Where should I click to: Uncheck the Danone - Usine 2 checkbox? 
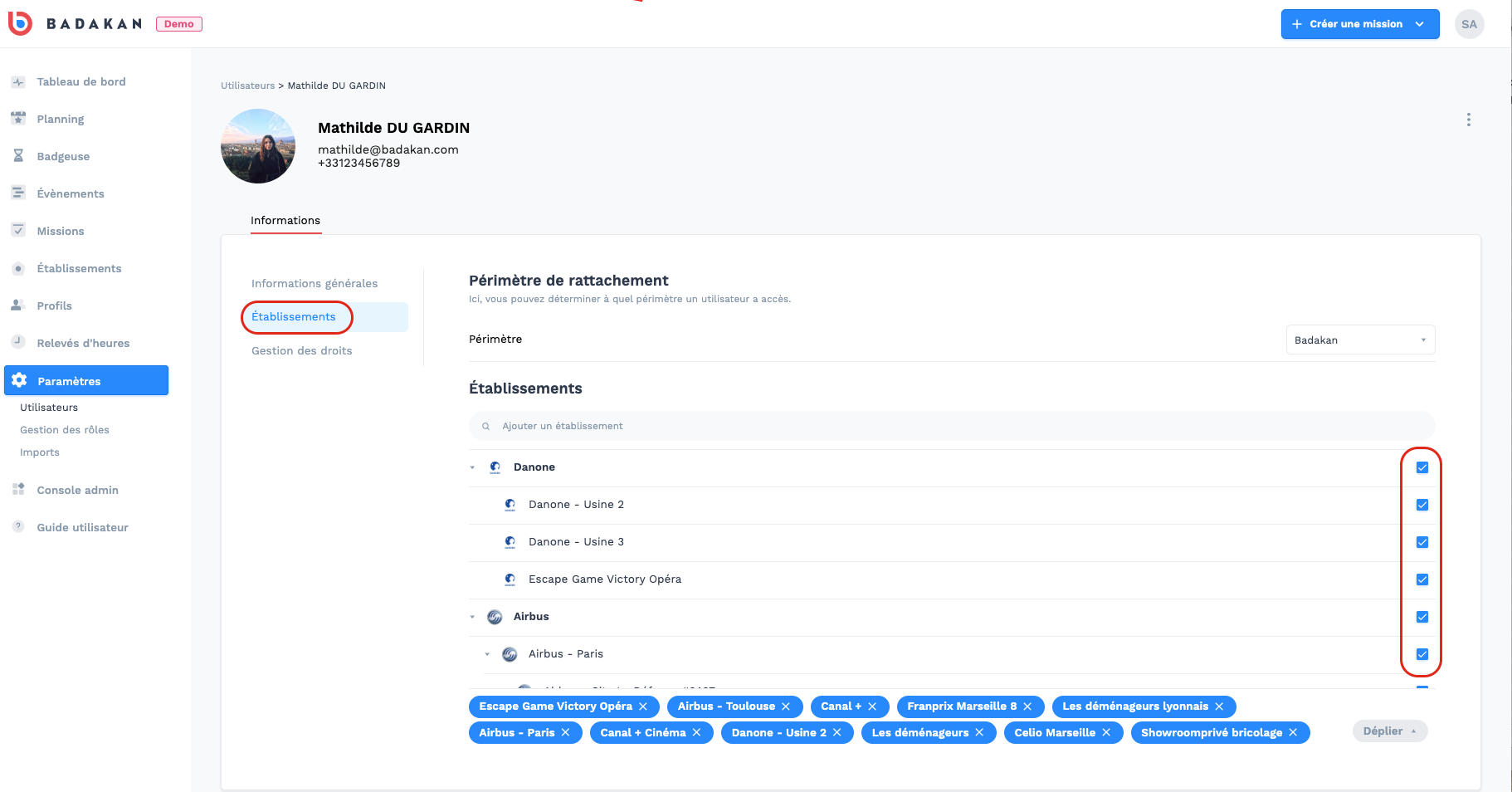(1422, 505)
